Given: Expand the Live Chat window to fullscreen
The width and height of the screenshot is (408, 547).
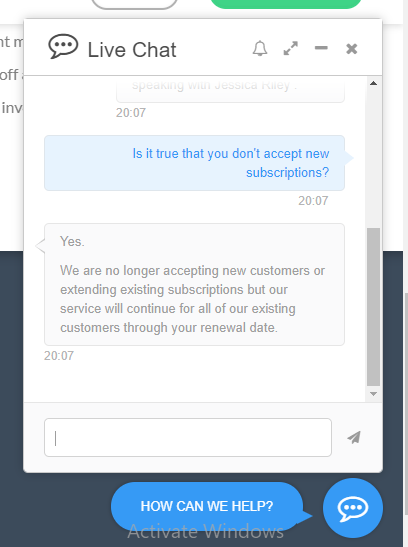Looking at the screenshot, I should coord(290,48).
